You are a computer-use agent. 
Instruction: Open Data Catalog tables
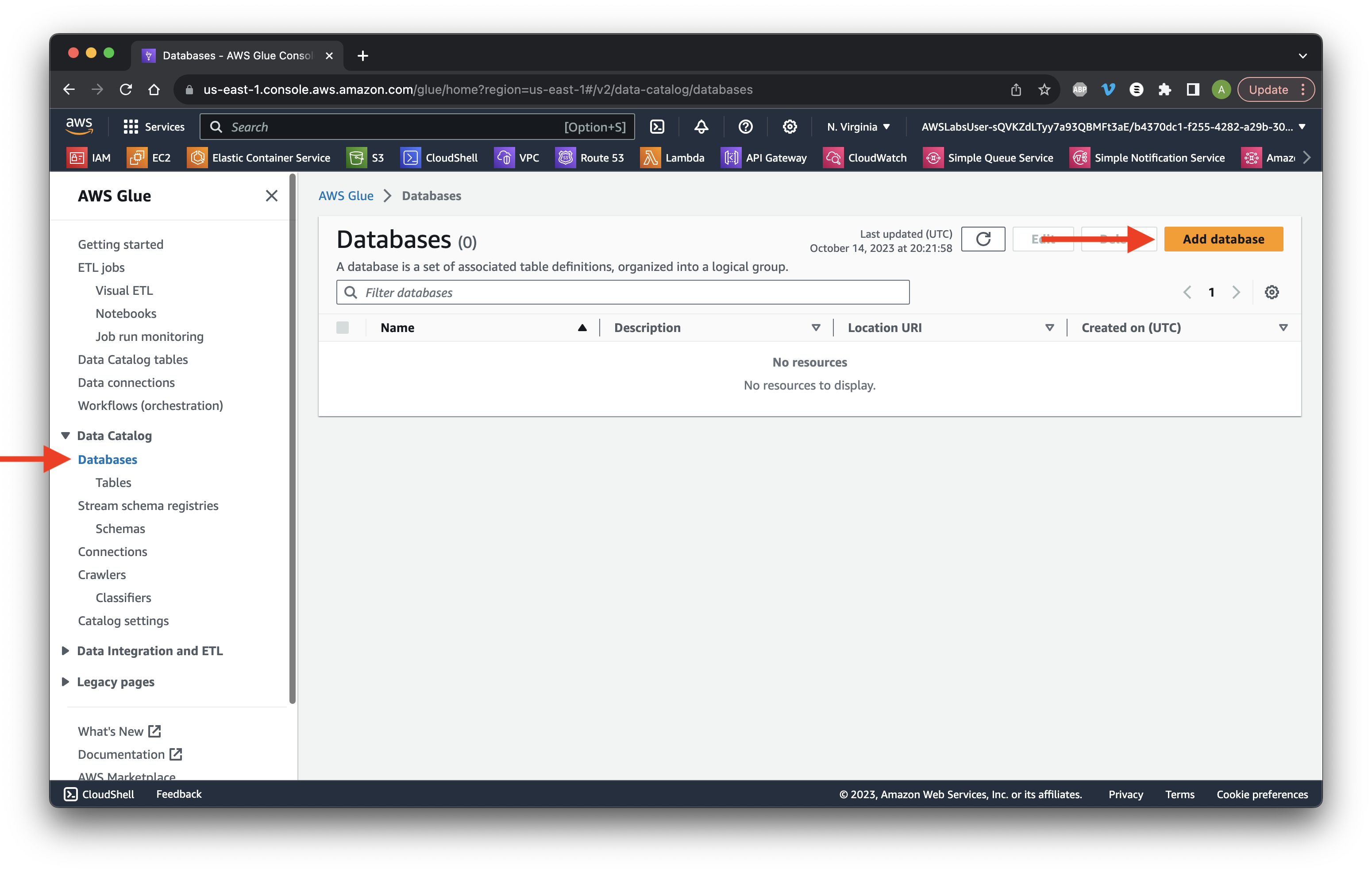pos(132,359)
